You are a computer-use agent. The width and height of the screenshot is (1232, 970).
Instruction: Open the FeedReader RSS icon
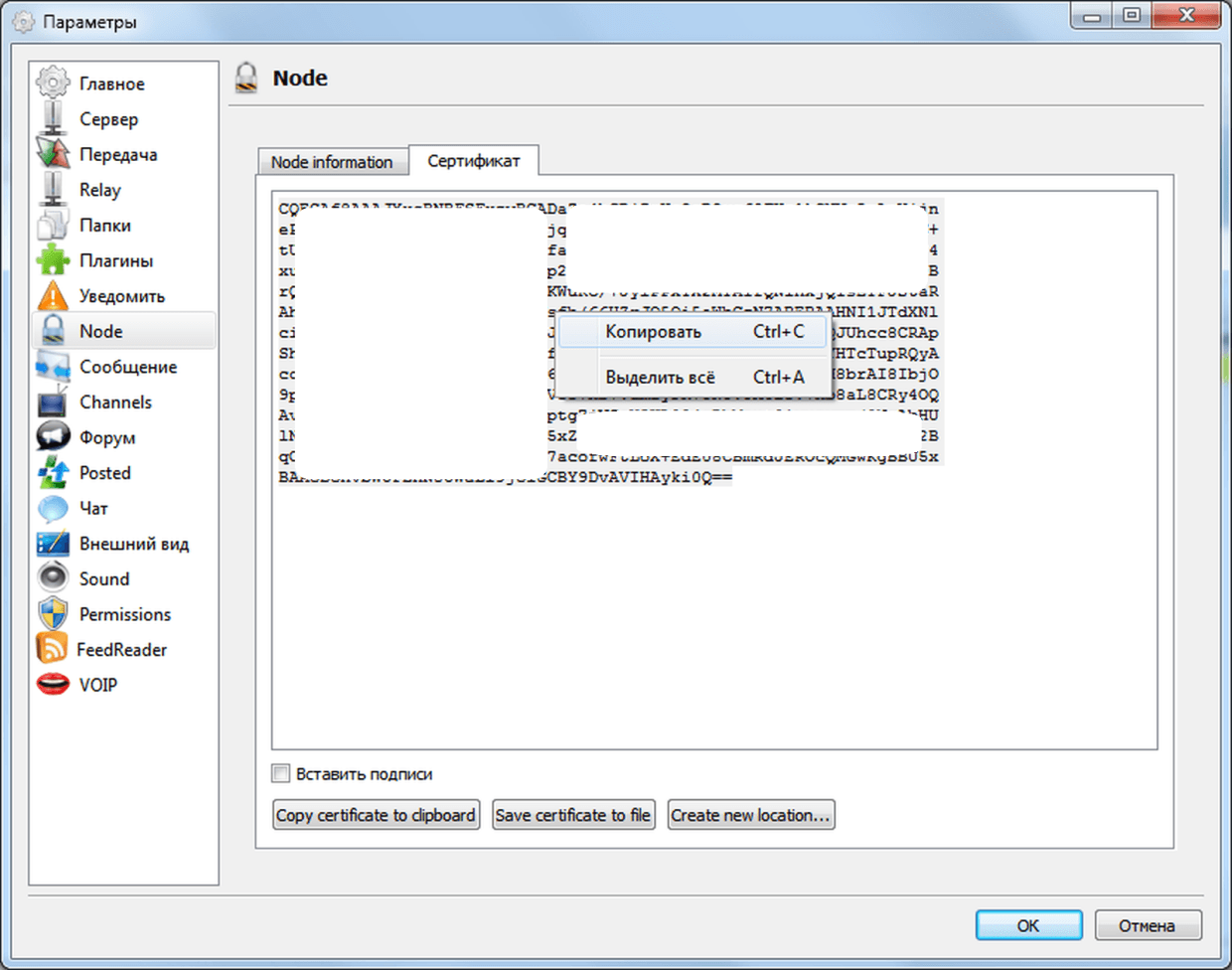(52, 649)
